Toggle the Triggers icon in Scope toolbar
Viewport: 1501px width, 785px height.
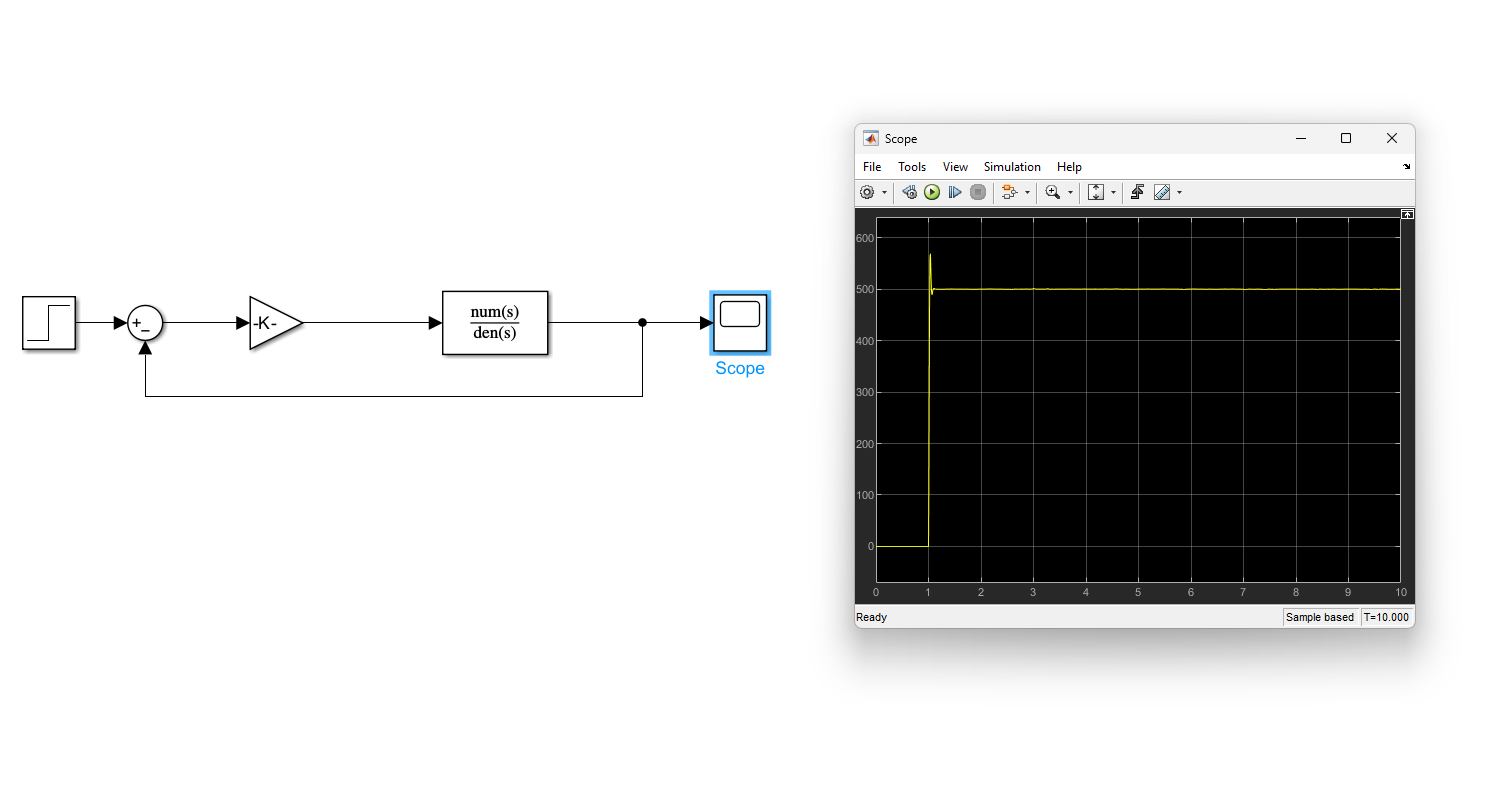coord(1138,192)
